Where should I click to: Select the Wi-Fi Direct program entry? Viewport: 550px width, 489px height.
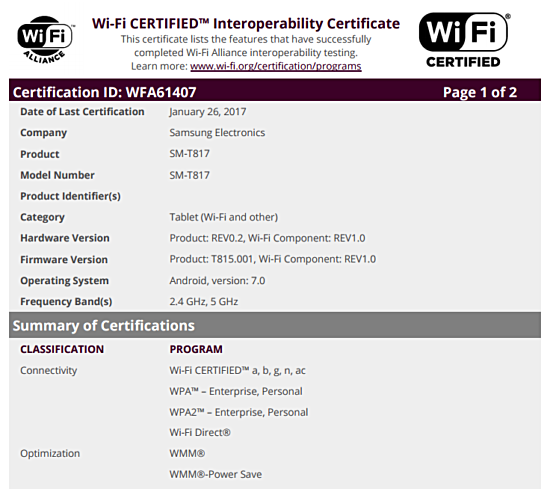click(200, 433)
